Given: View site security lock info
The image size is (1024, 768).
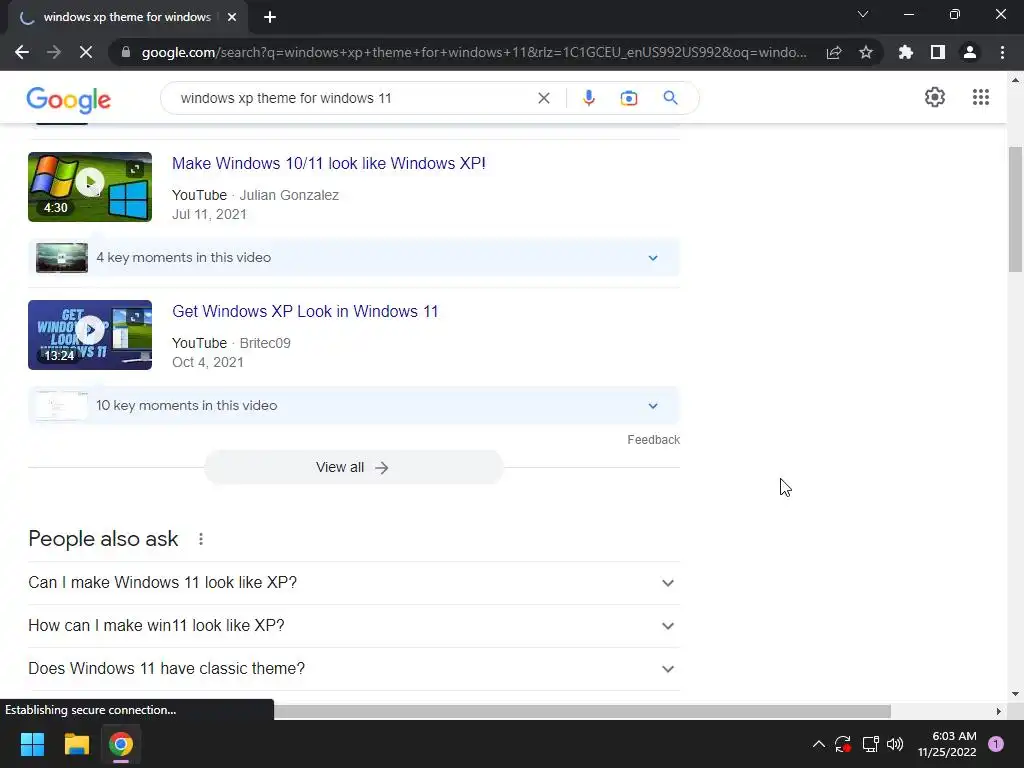Looking at the screenshot, I should tap(125, 52).
